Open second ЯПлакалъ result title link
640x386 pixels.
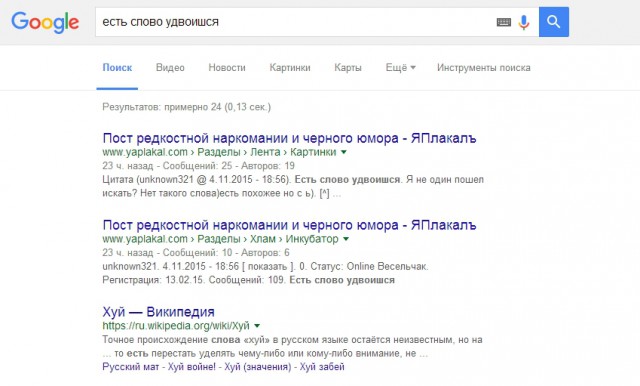click(289, 225)
